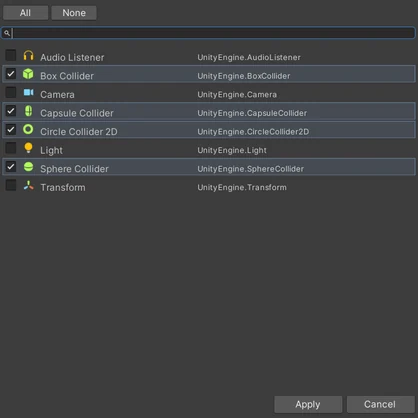Click UnityEngine.BoxCollider type text
Screen dimensions: 418x418
point(244,76)
